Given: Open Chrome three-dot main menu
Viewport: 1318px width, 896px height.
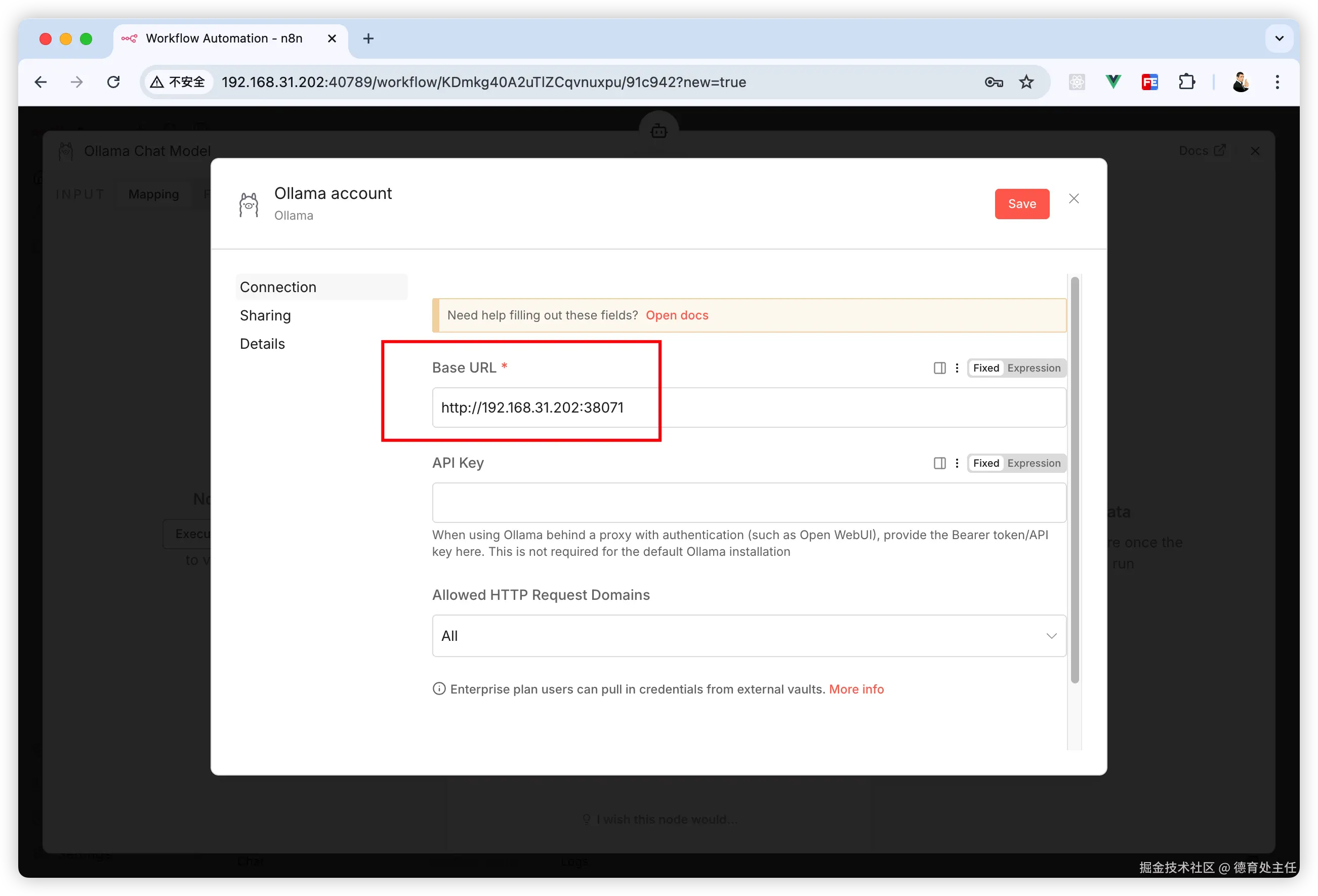Looking at the screenshot, I should click(1277, 82).
